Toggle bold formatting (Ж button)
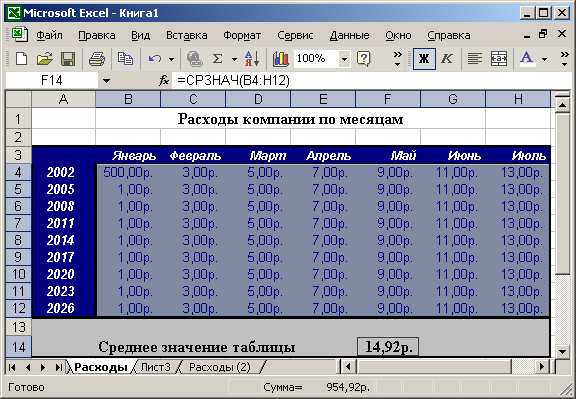This screenshot has height=399, width=576. 424,58
